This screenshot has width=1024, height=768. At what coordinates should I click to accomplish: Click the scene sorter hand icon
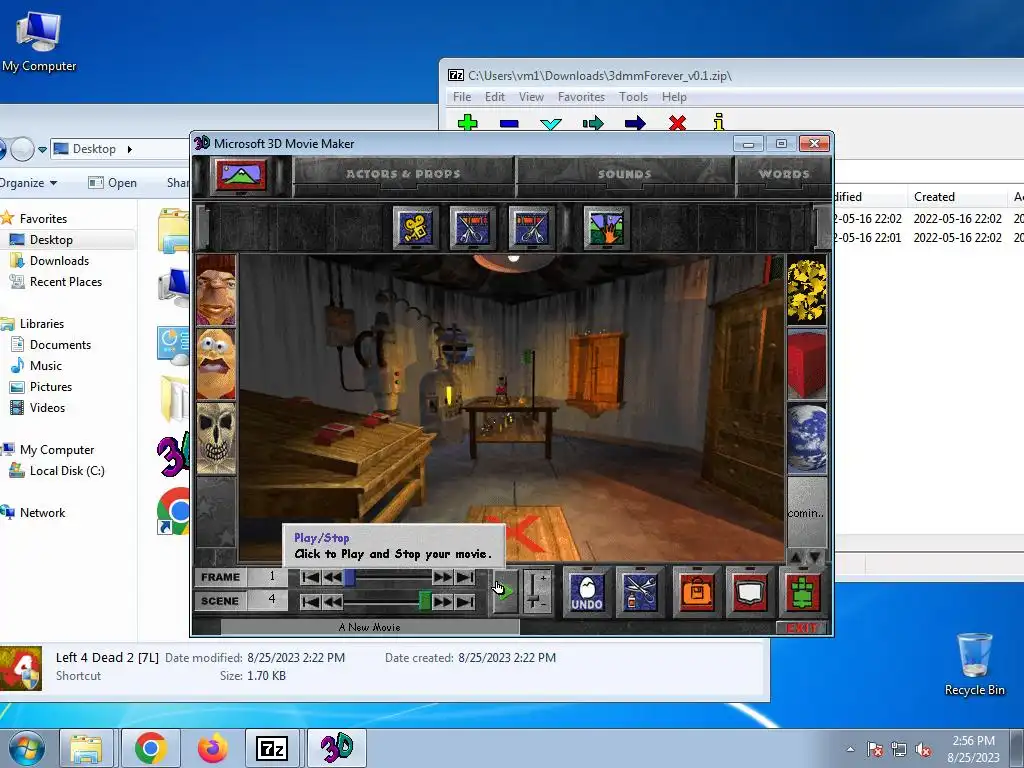click(x=607, y=228)
